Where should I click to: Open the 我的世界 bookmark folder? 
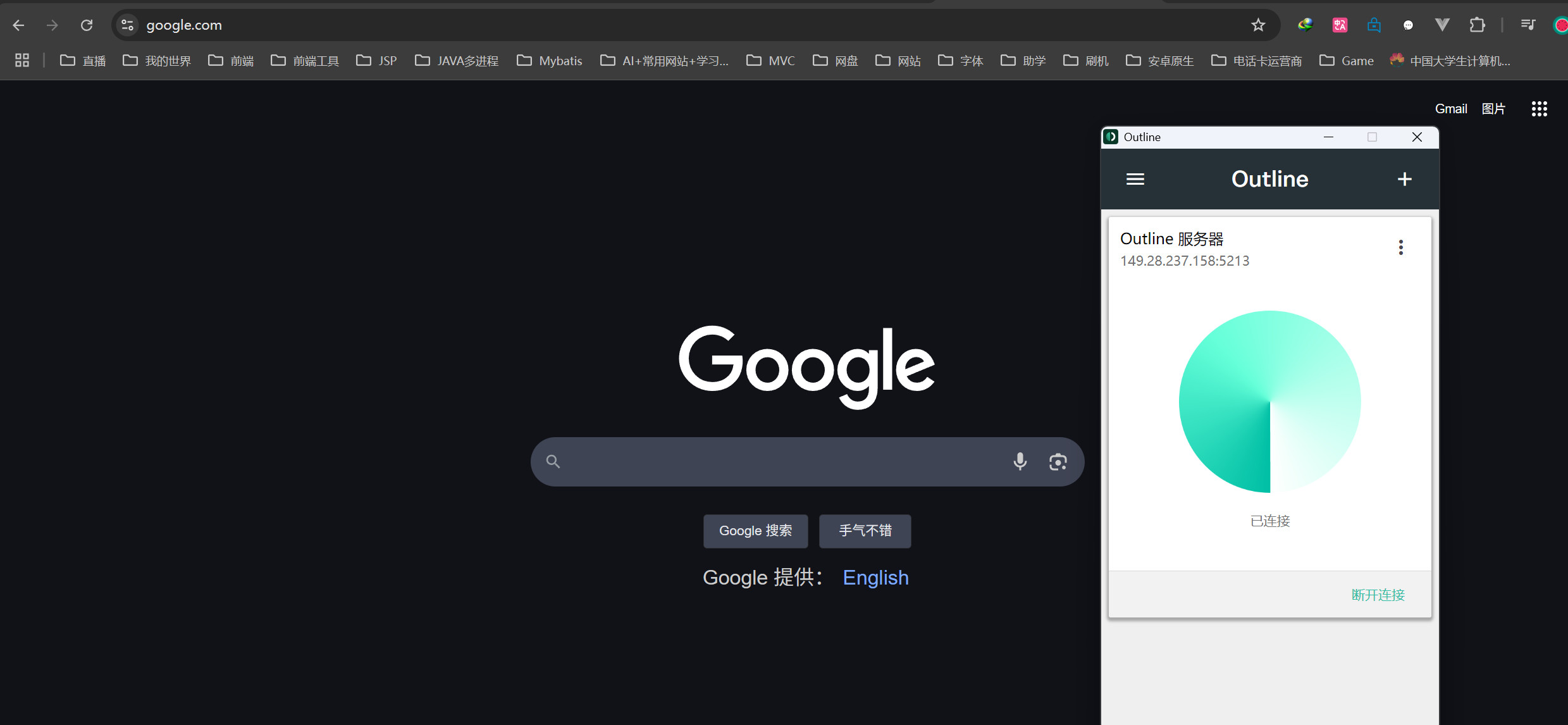click(x=157, y=61)
